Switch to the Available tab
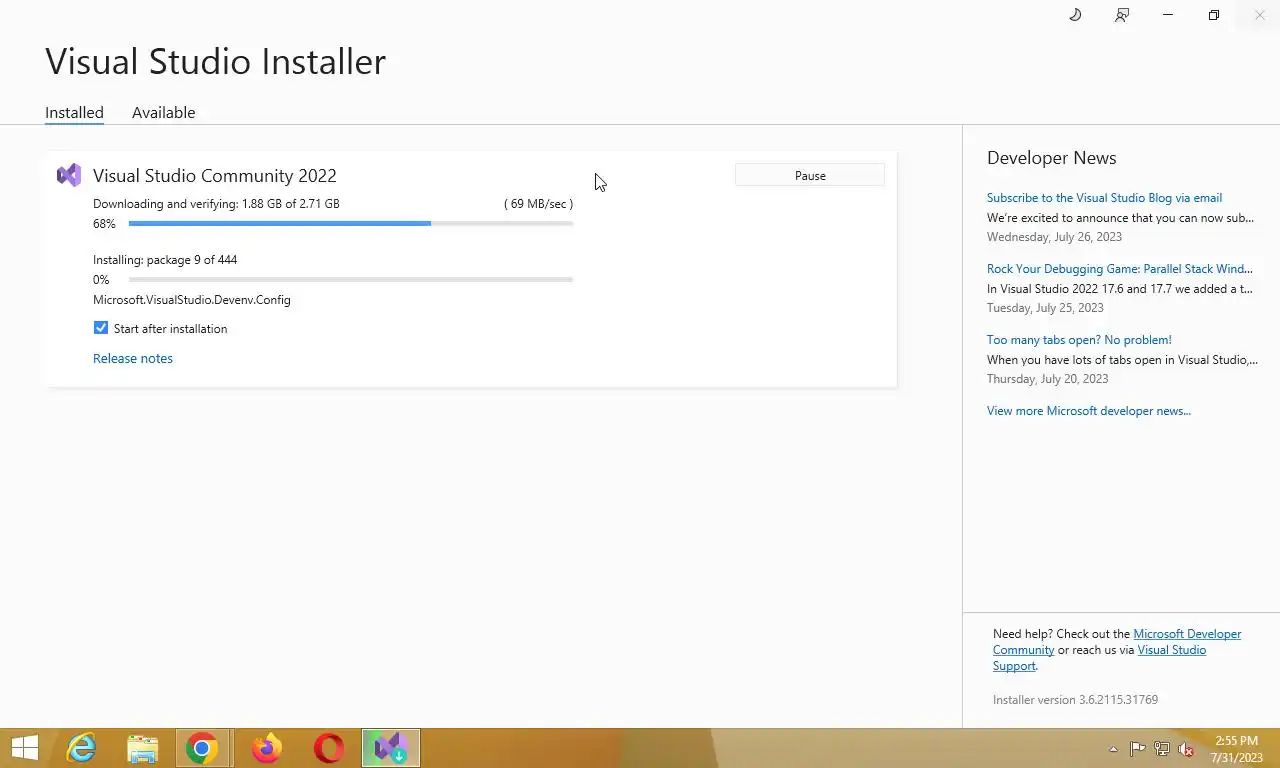Viewport: 1280px width, 768px height. (164, 112)
